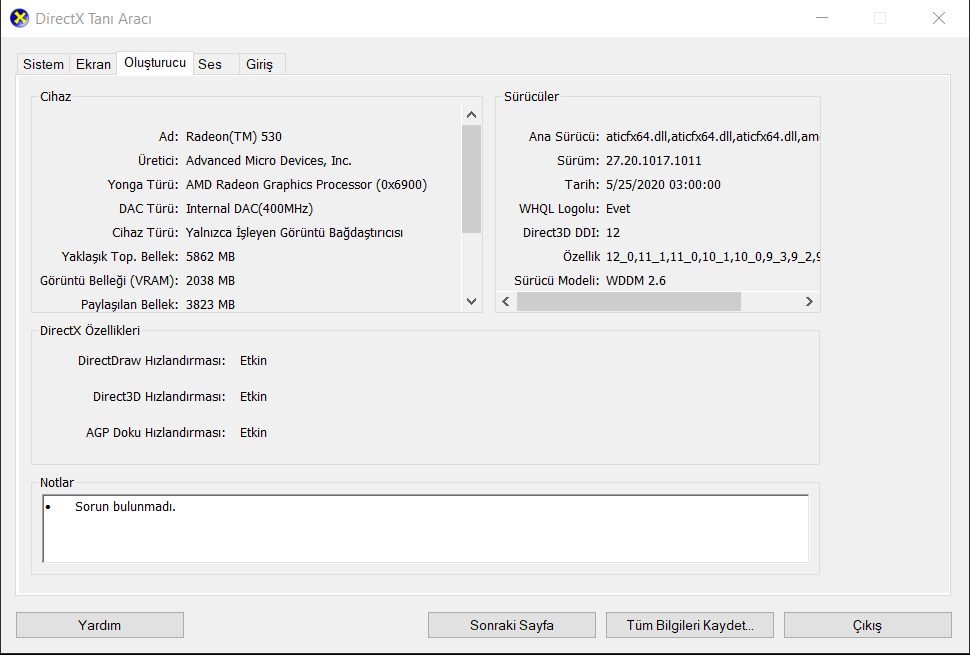Click the Sonraki Sayfa button
Screen dimensions: 970x655
click(x=512, y=625)
